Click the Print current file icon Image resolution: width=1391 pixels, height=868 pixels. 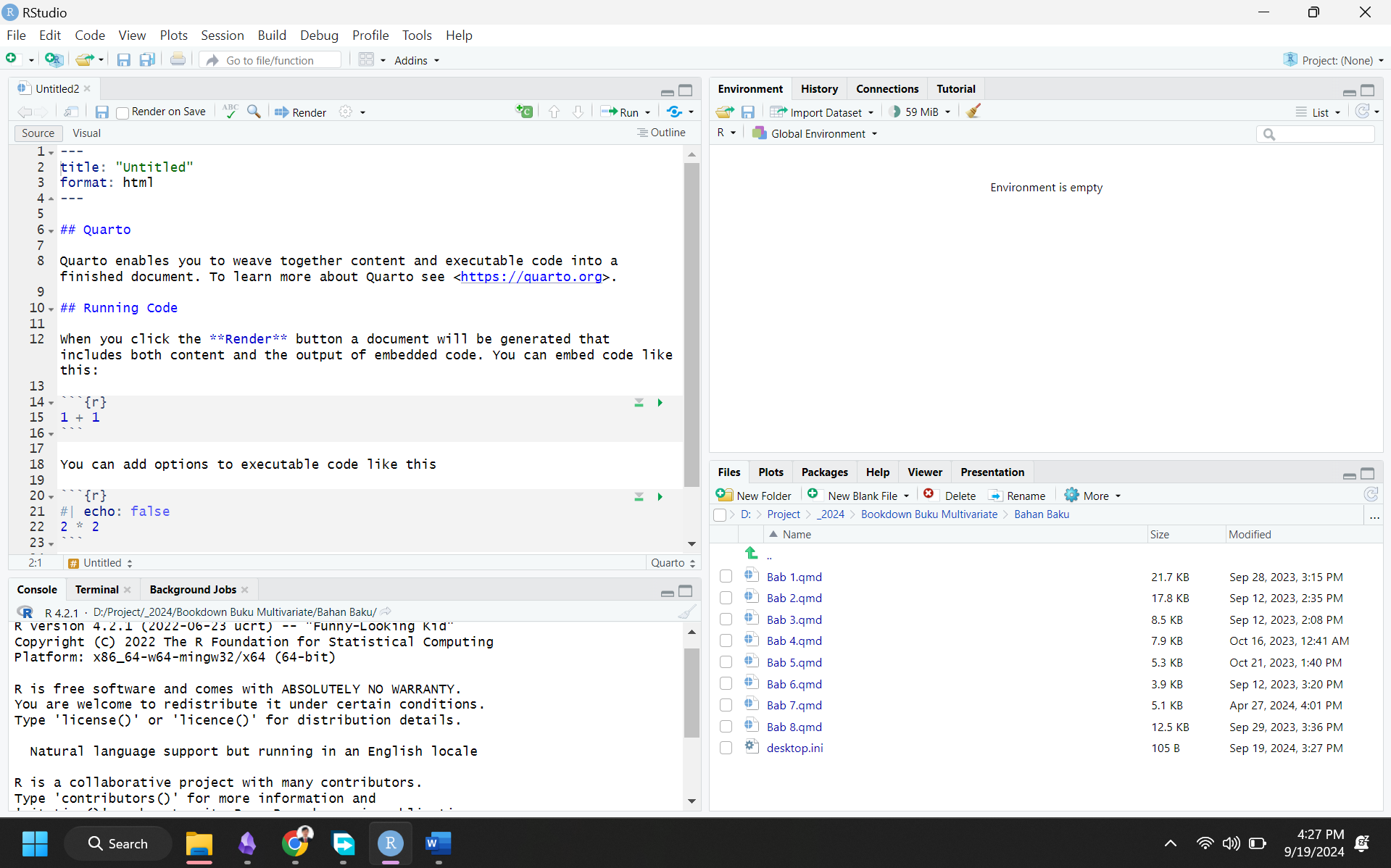click(178, 59)
